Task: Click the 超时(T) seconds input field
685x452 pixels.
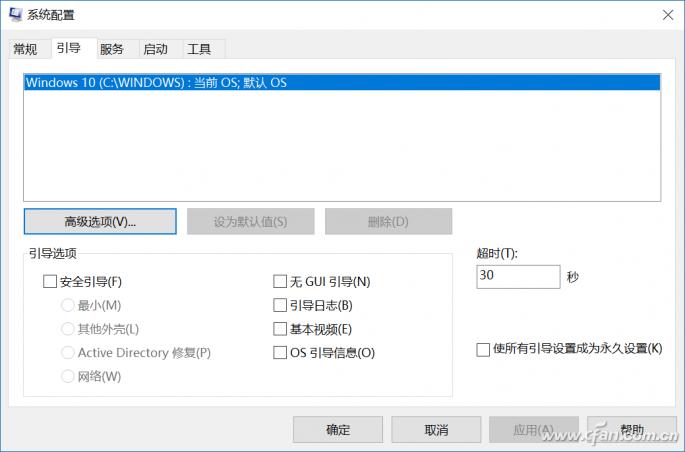Action: [518, 276]
